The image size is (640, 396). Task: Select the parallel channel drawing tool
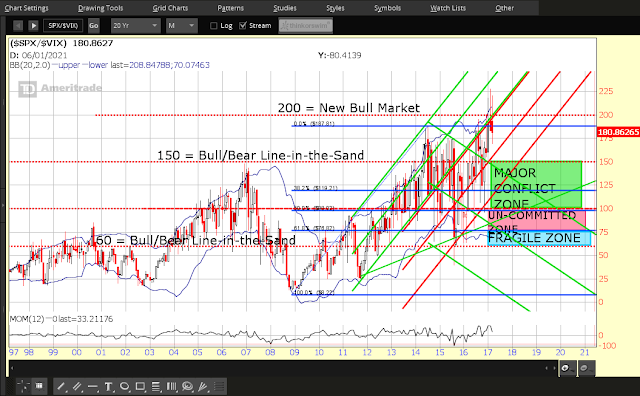[77, 386]
